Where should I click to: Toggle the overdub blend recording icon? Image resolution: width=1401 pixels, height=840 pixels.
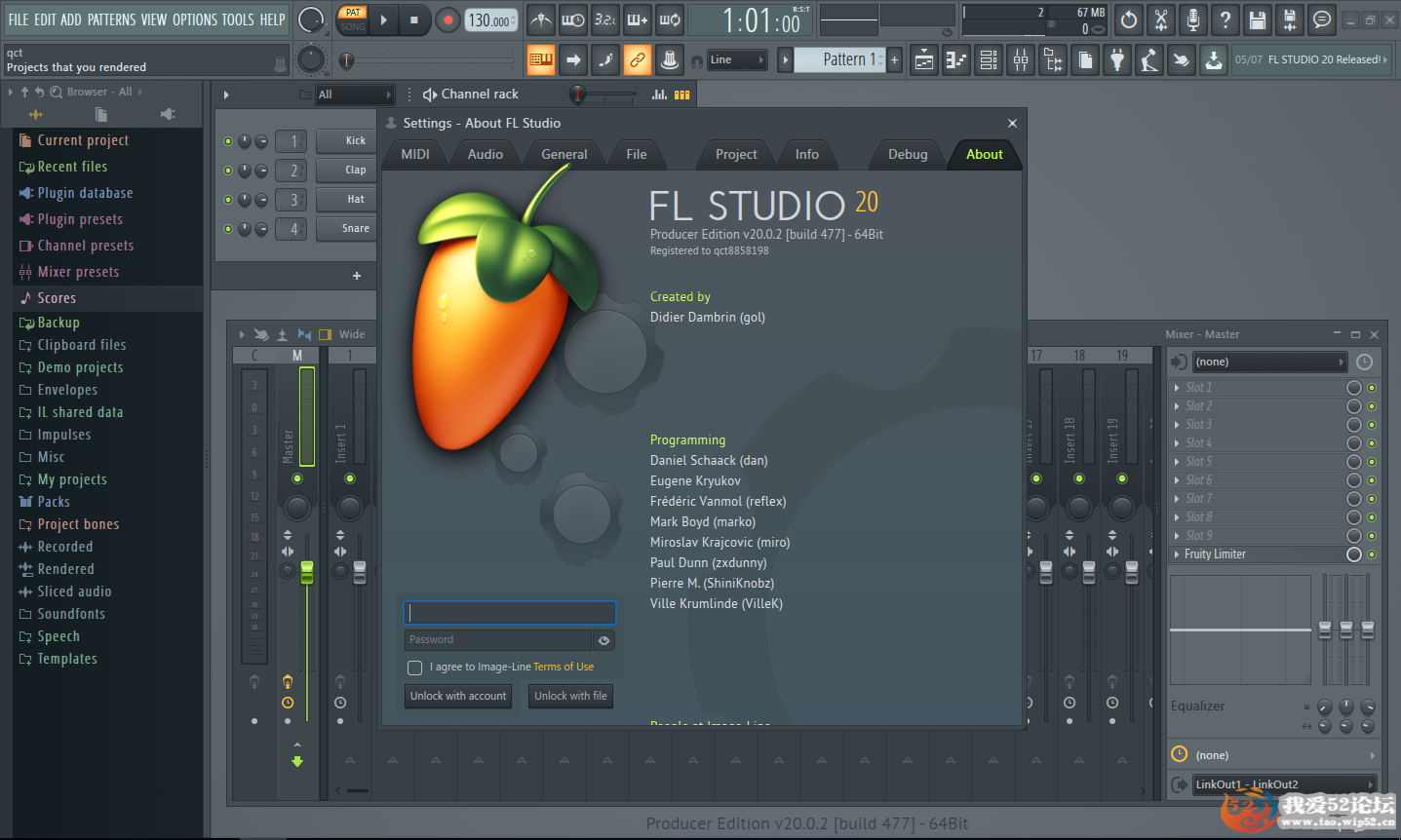coord(638,19)
